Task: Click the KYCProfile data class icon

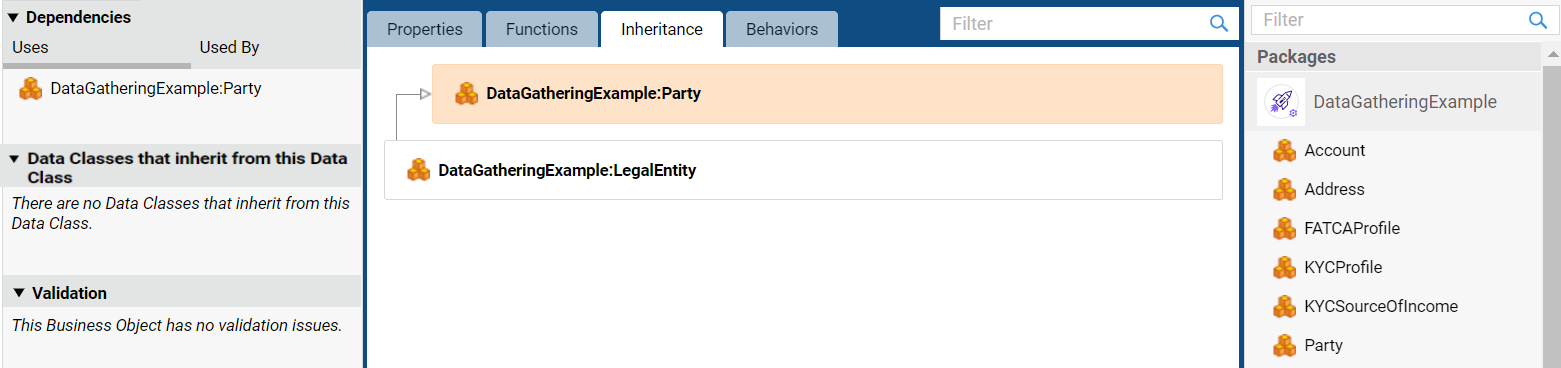Action: tap(1284, 268)
